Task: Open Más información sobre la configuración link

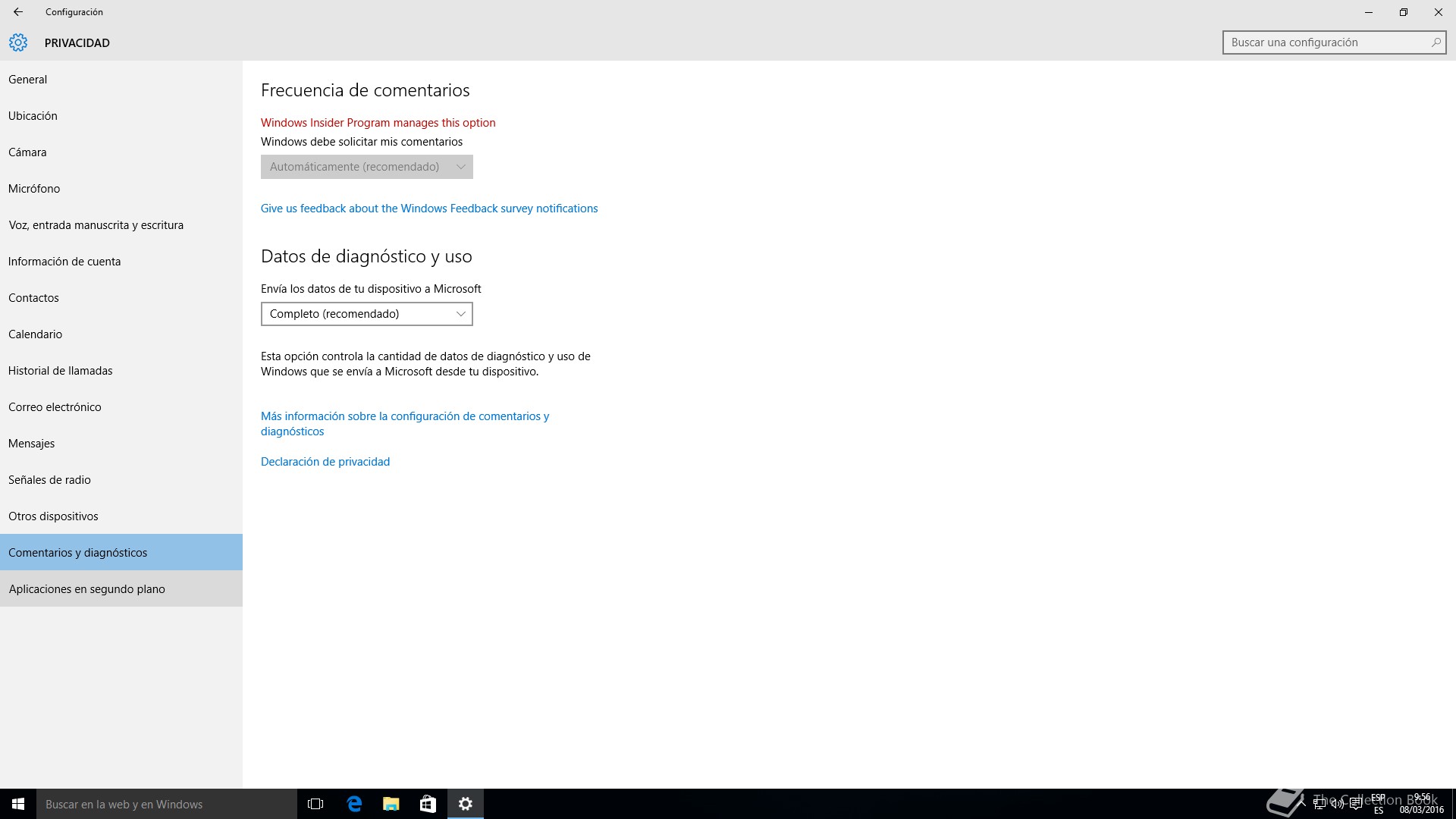Action: [405, 424]
